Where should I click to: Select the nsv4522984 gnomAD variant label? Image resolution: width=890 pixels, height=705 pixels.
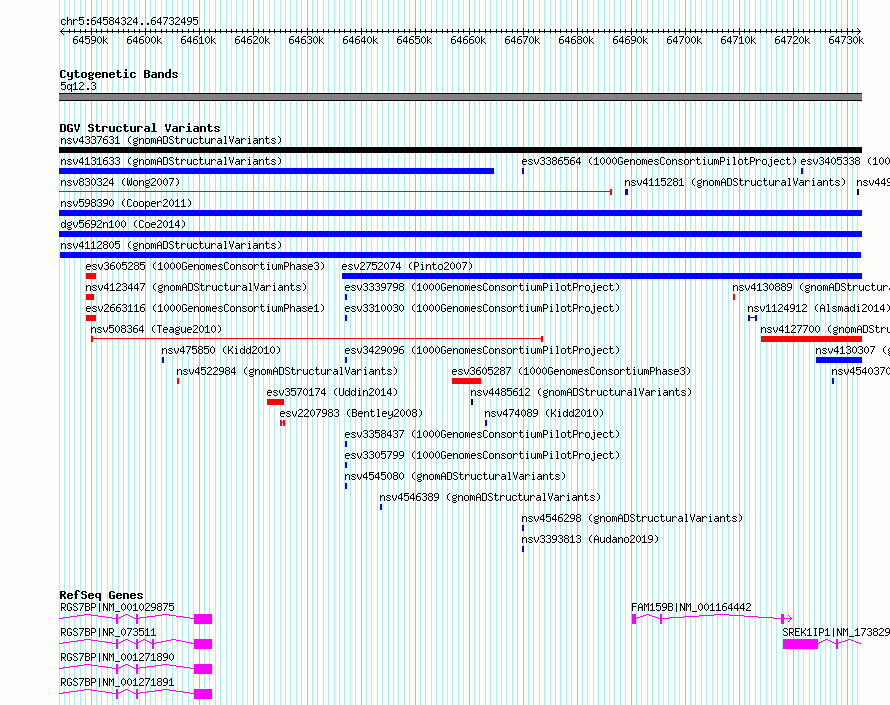[287, 371]
